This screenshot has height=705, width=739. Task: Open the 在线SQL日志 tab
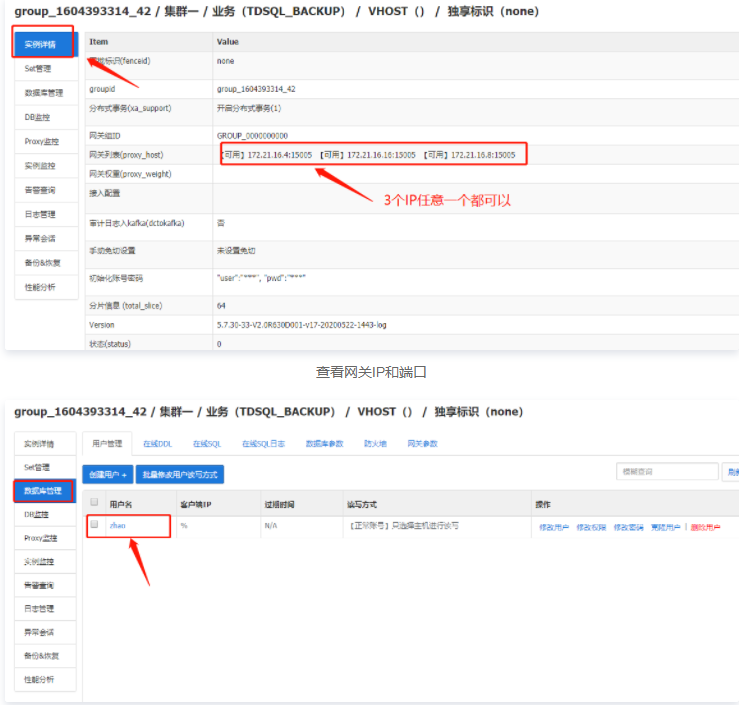coord(262,443)
